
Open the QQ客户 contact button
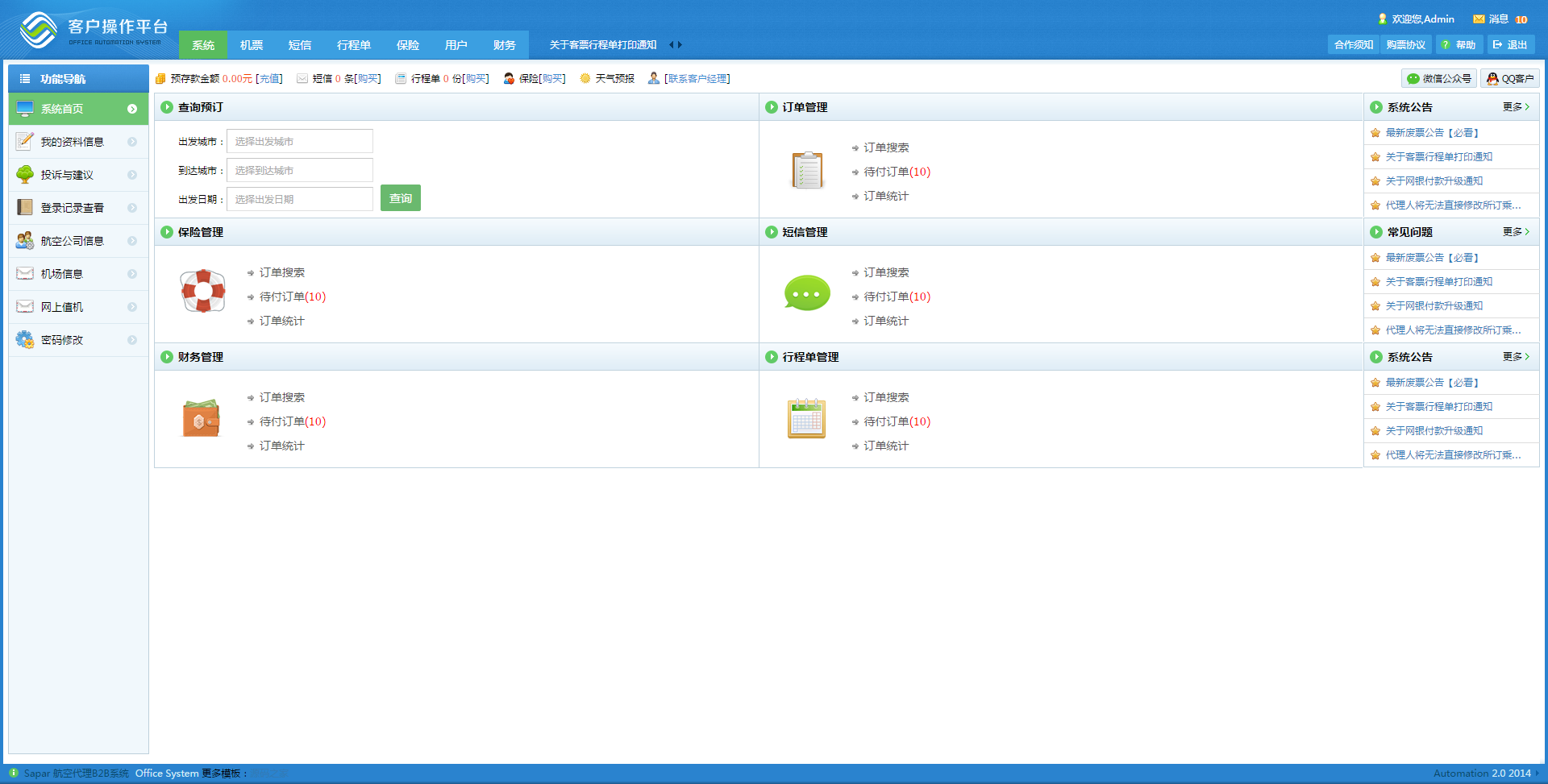(1510, 78)
